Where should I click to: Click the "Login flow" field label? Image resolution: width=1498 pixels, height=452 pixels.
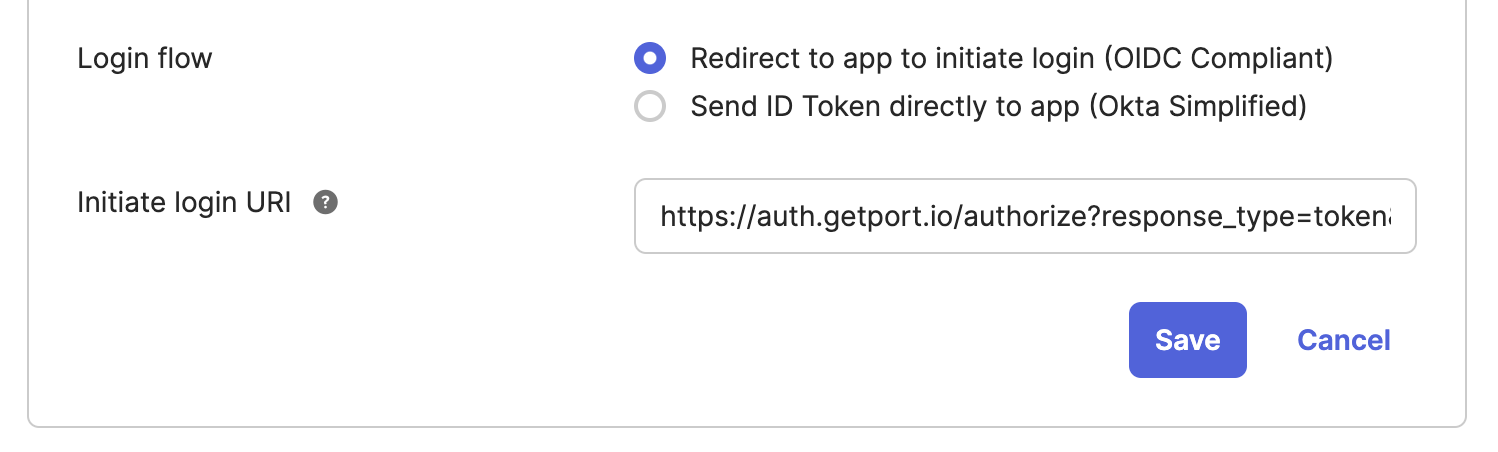[x=145, y=58]
